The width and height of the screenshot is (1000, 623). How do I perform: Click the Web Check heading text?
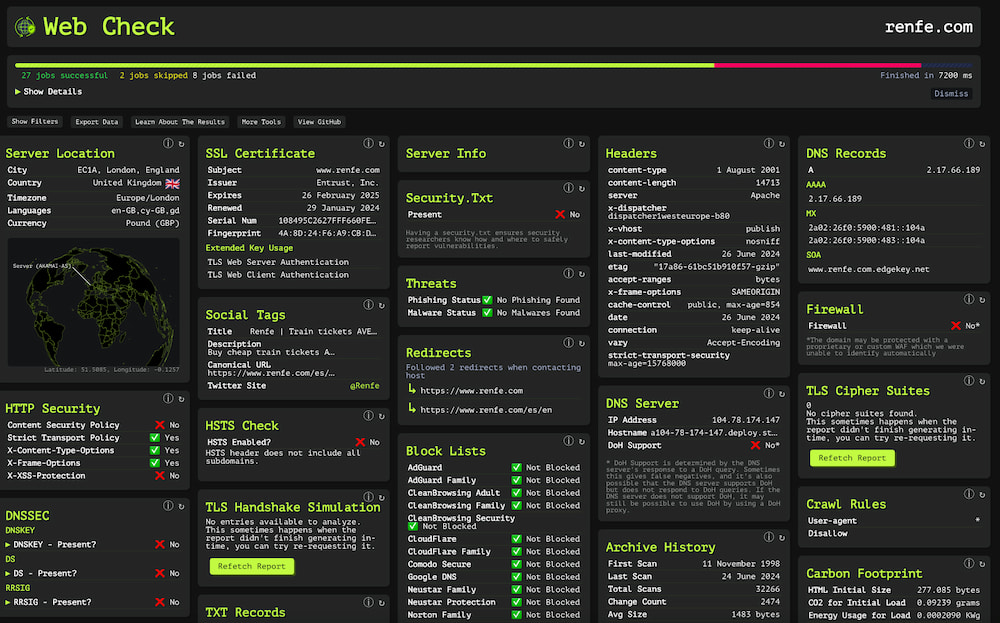pyautogui.click(x=108, y=27)
